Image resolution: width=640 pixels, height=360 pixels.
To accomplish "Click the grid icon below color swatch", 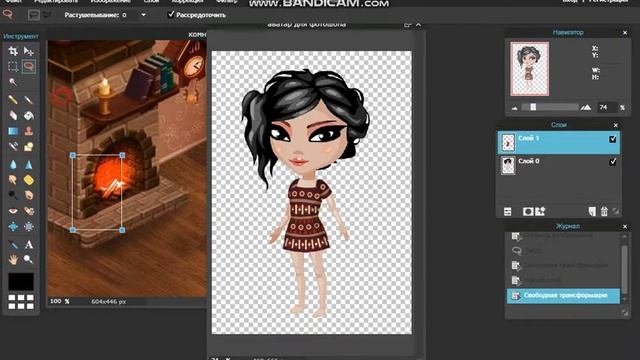I will tap(21, 302).
